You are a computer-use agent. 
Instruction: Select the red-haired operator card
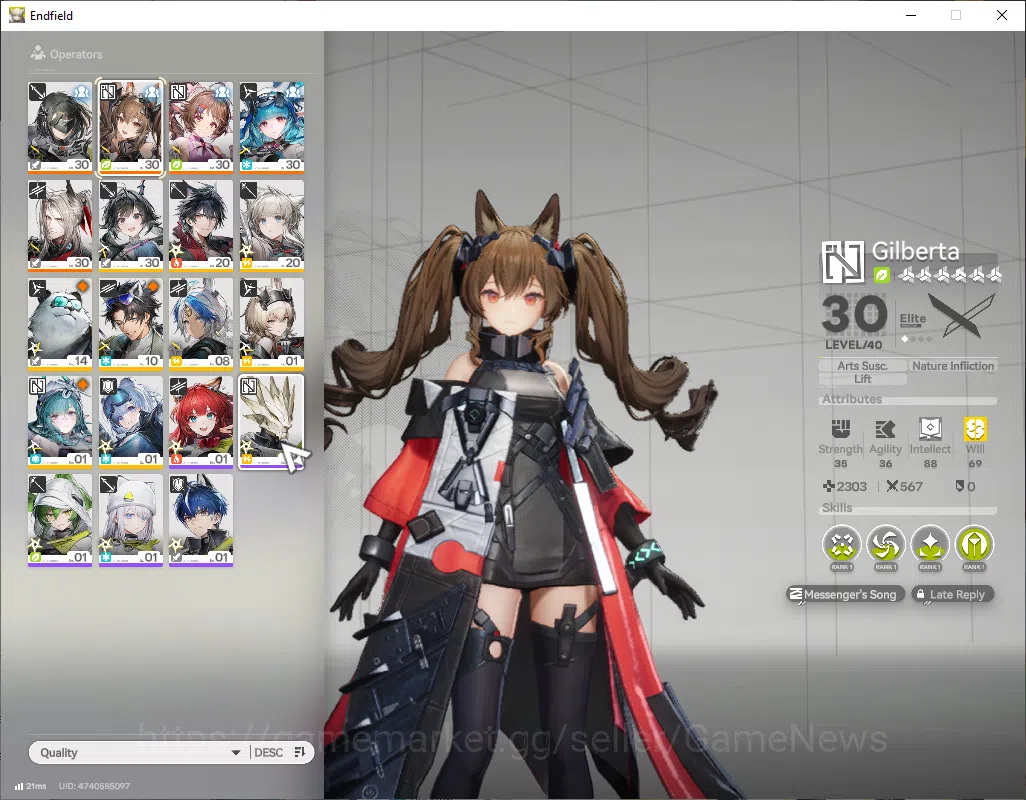[201, 421]
